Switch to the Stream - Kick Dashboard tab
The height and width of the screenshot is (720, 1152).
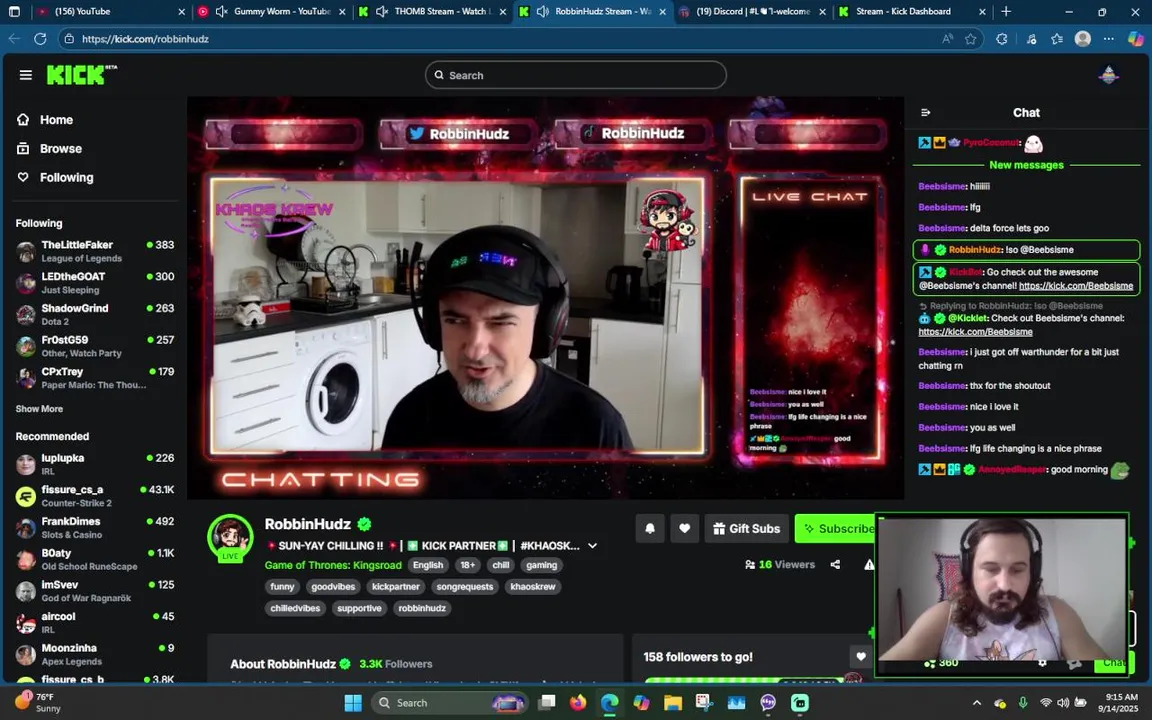click(x=913, y=12)
